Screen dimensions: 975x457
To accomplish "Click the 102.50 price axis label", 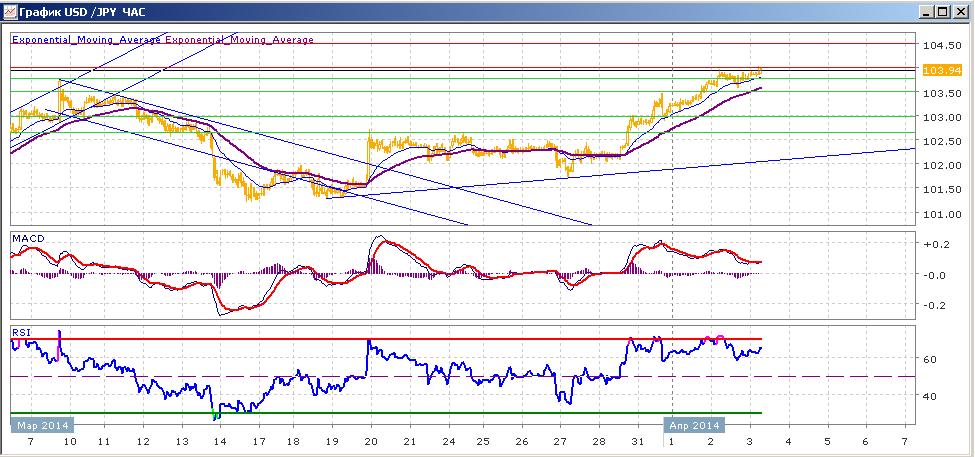I will (940, 141).
